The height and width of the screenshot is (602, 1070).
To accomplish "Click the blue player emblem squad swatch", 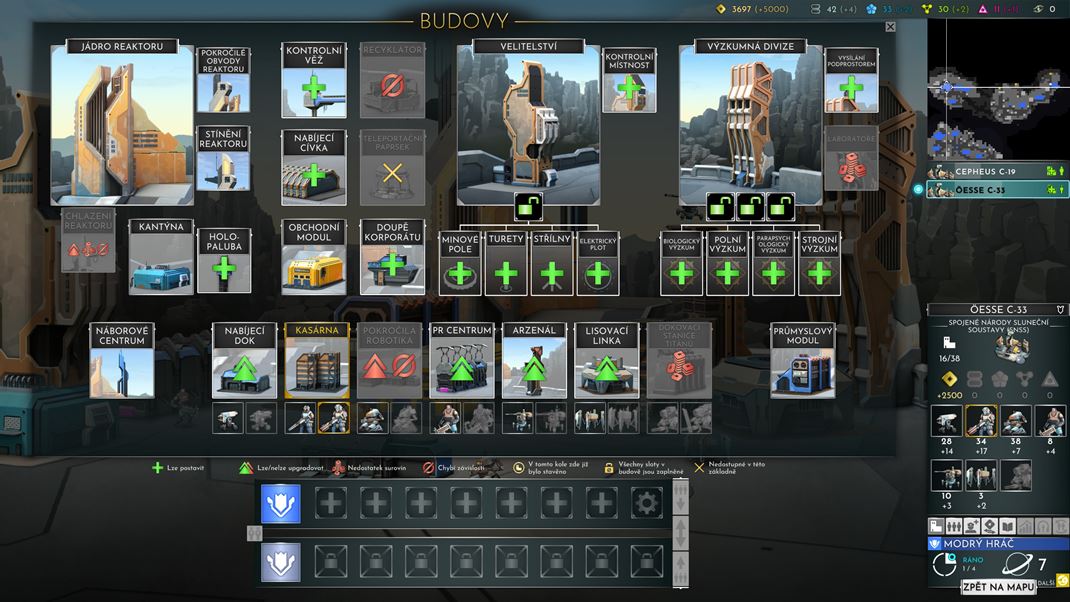I will click(x=281, y=504).
